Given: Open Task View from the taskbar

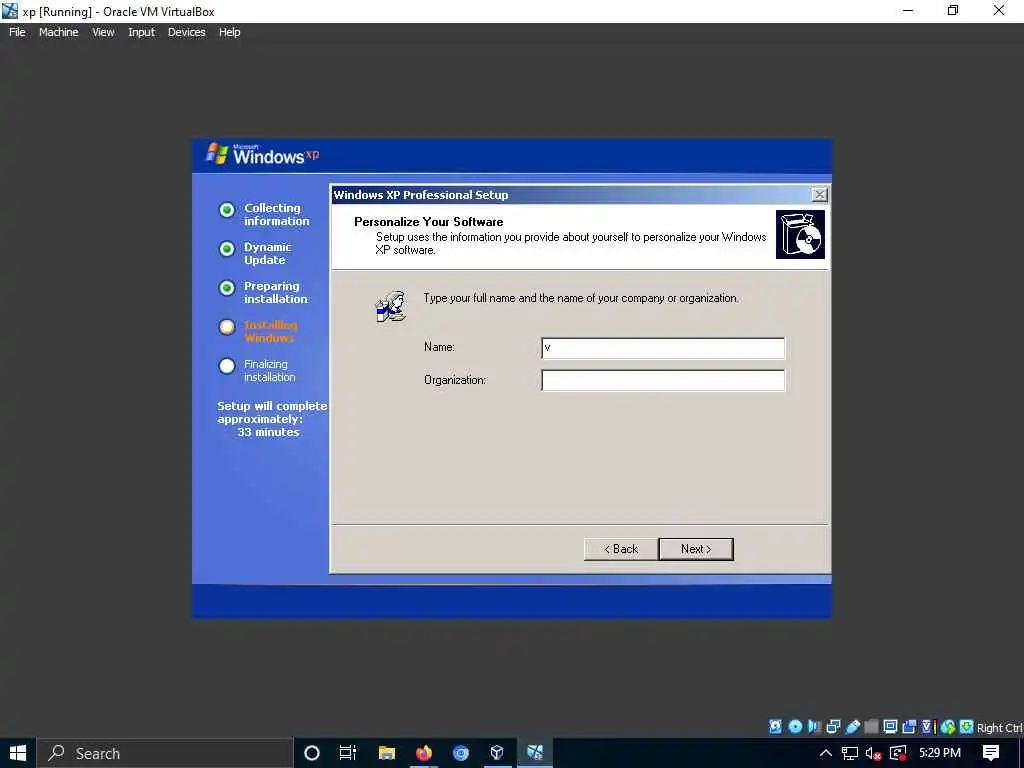Looking at the screenshot, I should [348, 753].
